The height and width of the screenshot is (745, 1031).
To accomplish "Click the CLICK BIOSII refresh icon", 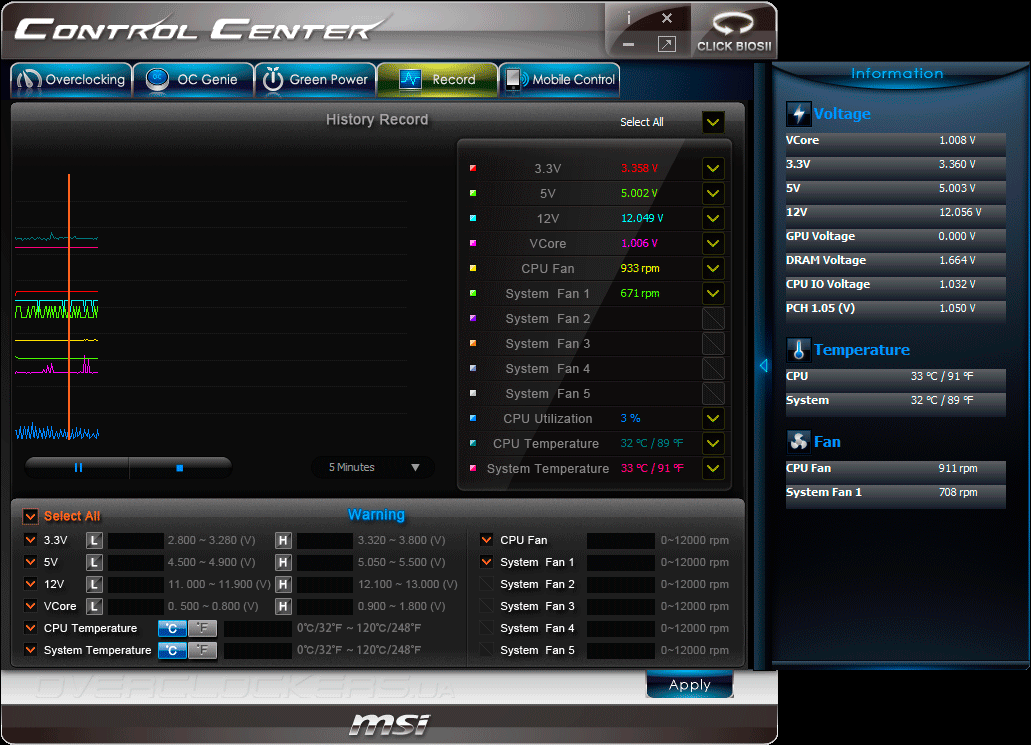I will pos(733,24).
